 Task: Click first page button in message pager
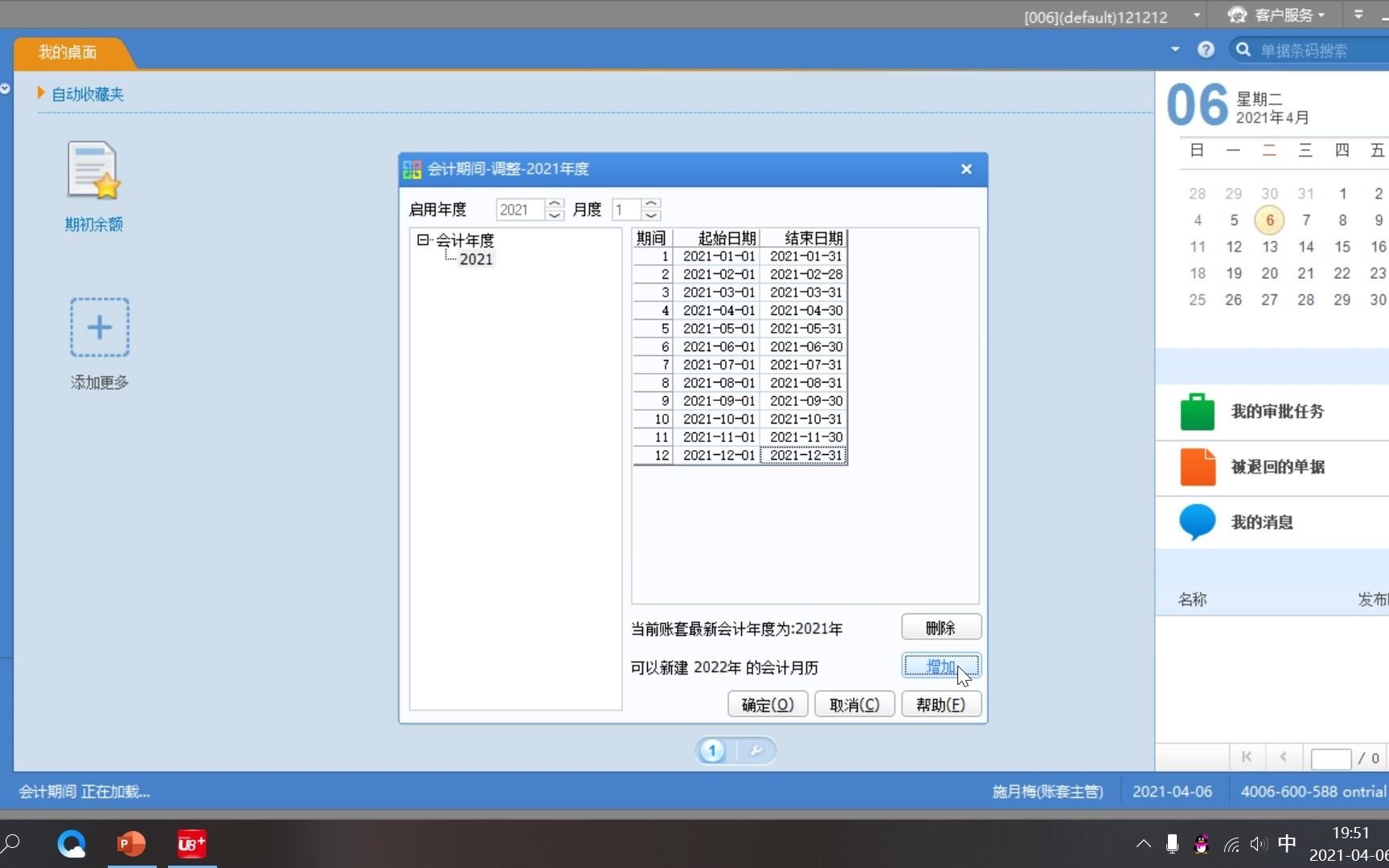pos(1247,757)
